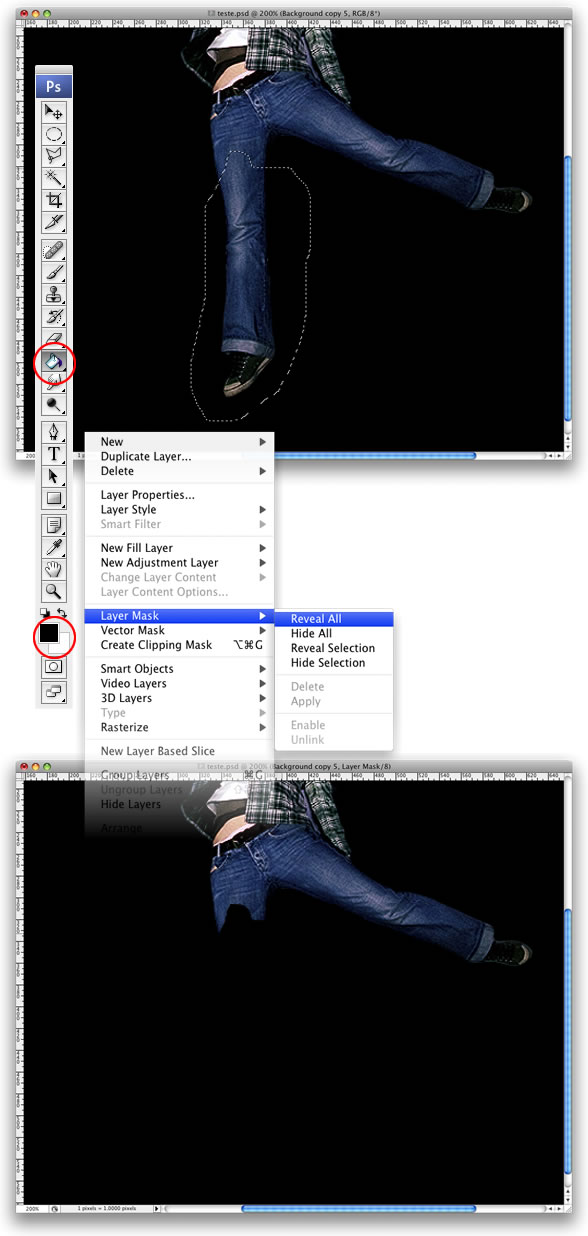
Task: Open the black foreground color swatch
Action: 48,633
